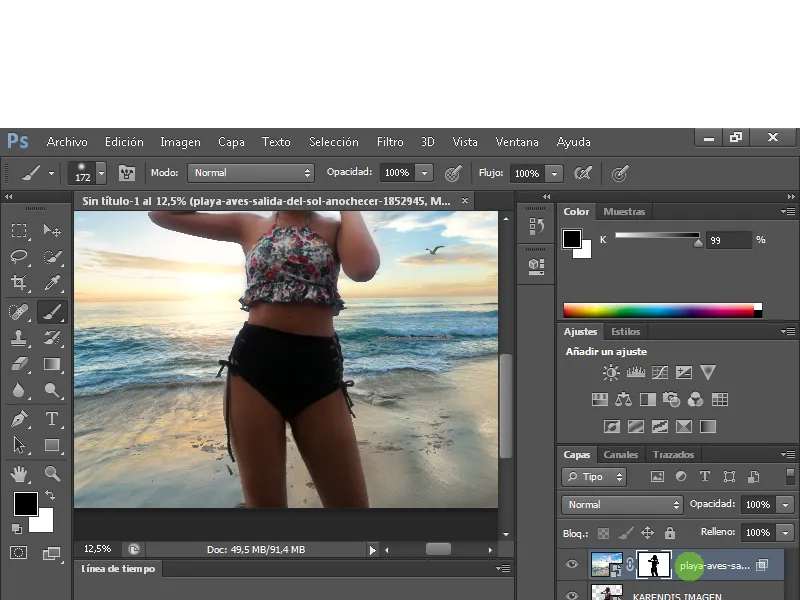This screenshot has height=600, width=800.
Task: Select the Rectangular Marquee tool
Action: [19, 231]
